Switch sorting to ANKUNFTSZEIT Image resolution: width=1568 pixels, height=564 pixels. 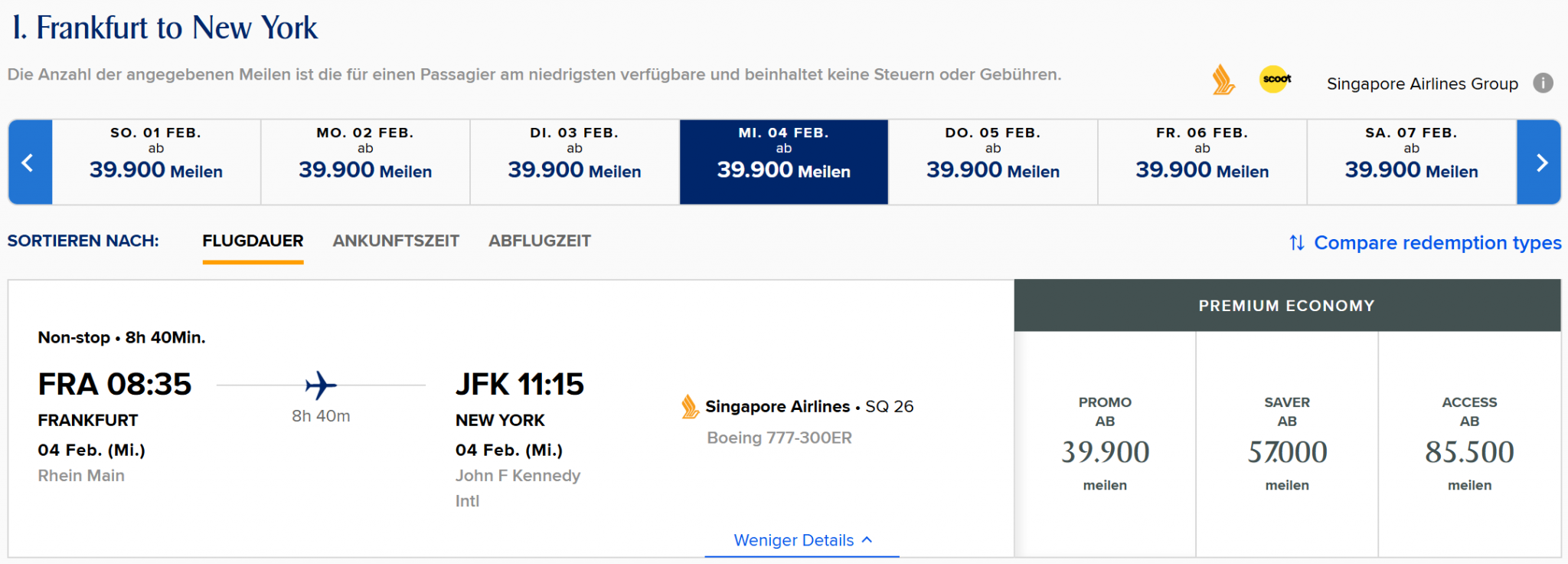pos(396,241)
